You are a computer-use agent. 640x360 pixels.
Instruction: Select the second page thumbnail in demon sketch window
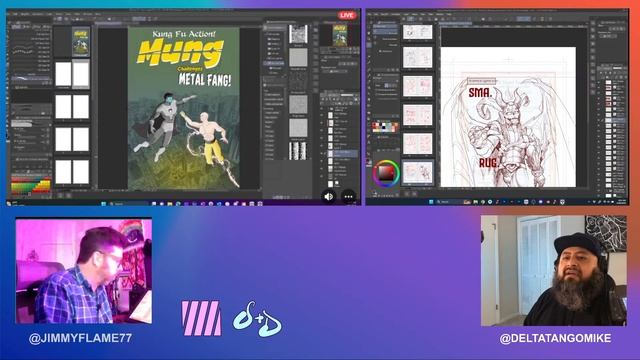click(x=418, y=57)
